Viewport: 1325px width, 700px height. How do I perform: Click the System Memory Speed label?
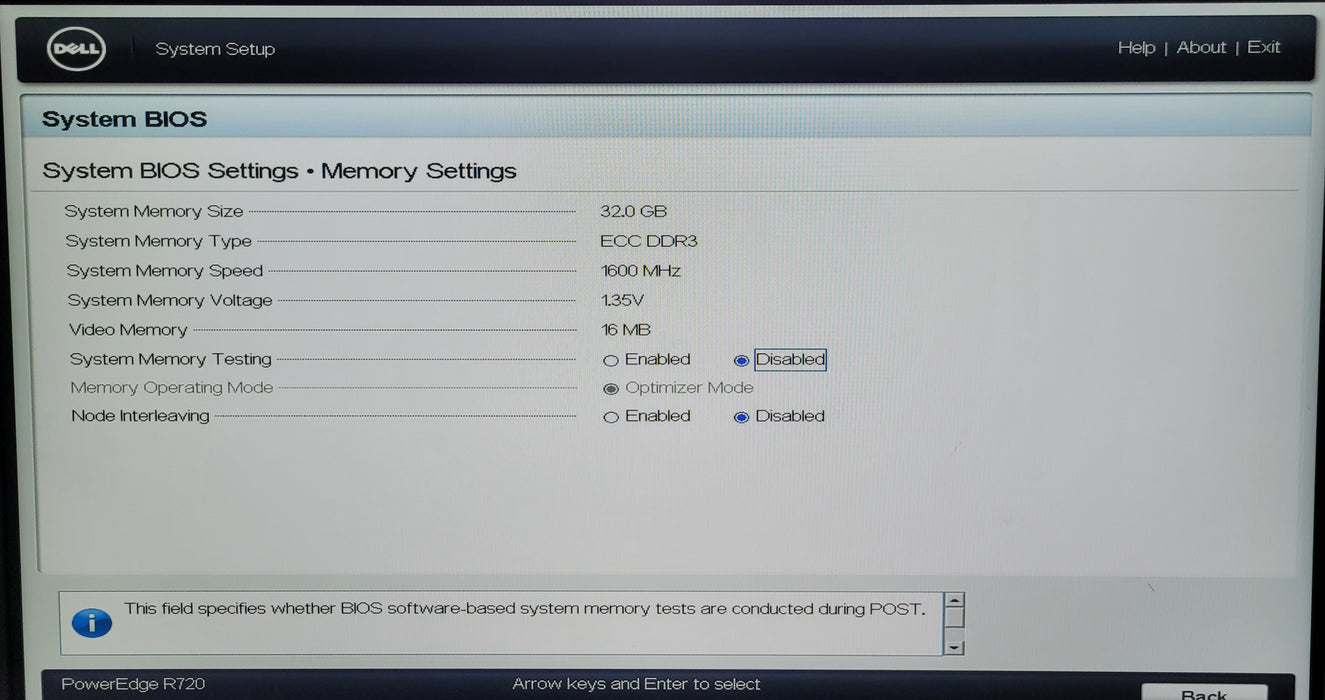pyautogui.click(x=165, y=271)
